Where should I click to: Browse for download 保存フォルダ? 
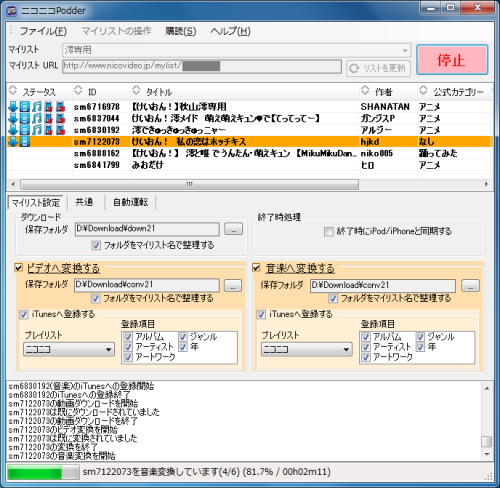[x=234, y=229]
